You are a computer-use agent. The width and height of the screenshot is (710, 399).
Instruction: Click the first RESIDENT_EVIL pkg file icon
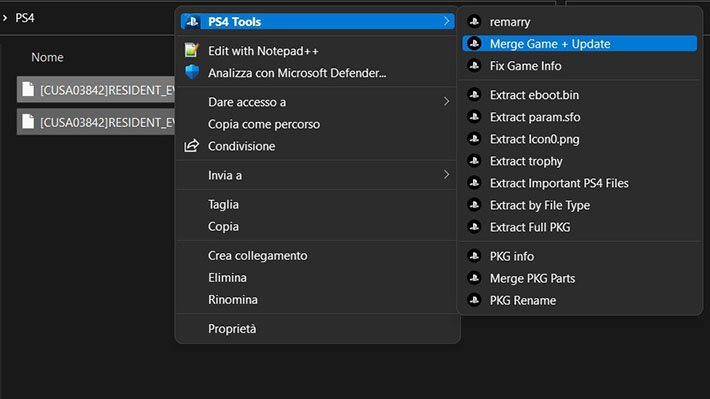(28, 89)
